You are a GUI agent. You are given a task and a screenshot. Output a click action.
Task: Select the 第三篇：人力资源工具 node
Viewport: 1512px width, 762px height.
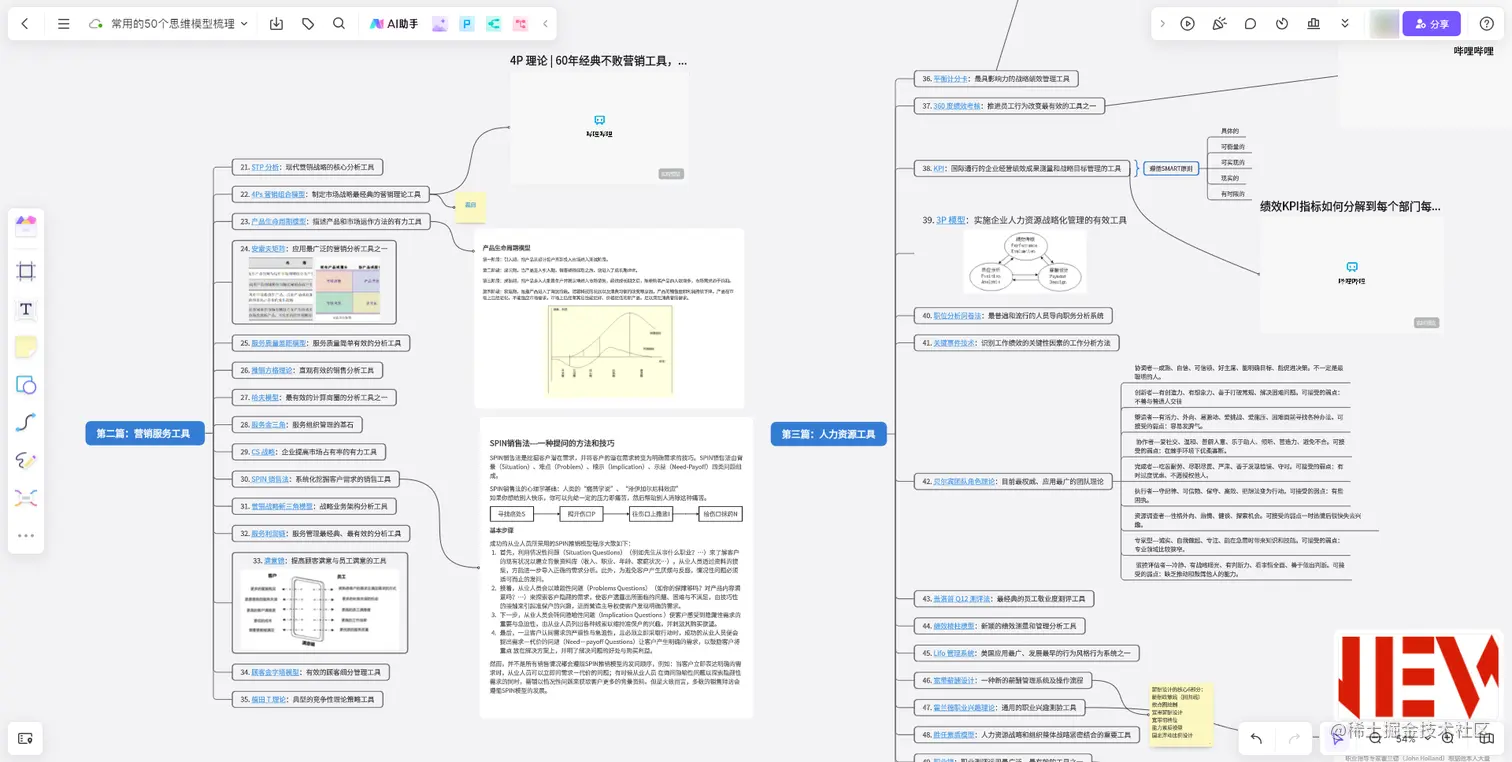[x=828, y=434]
